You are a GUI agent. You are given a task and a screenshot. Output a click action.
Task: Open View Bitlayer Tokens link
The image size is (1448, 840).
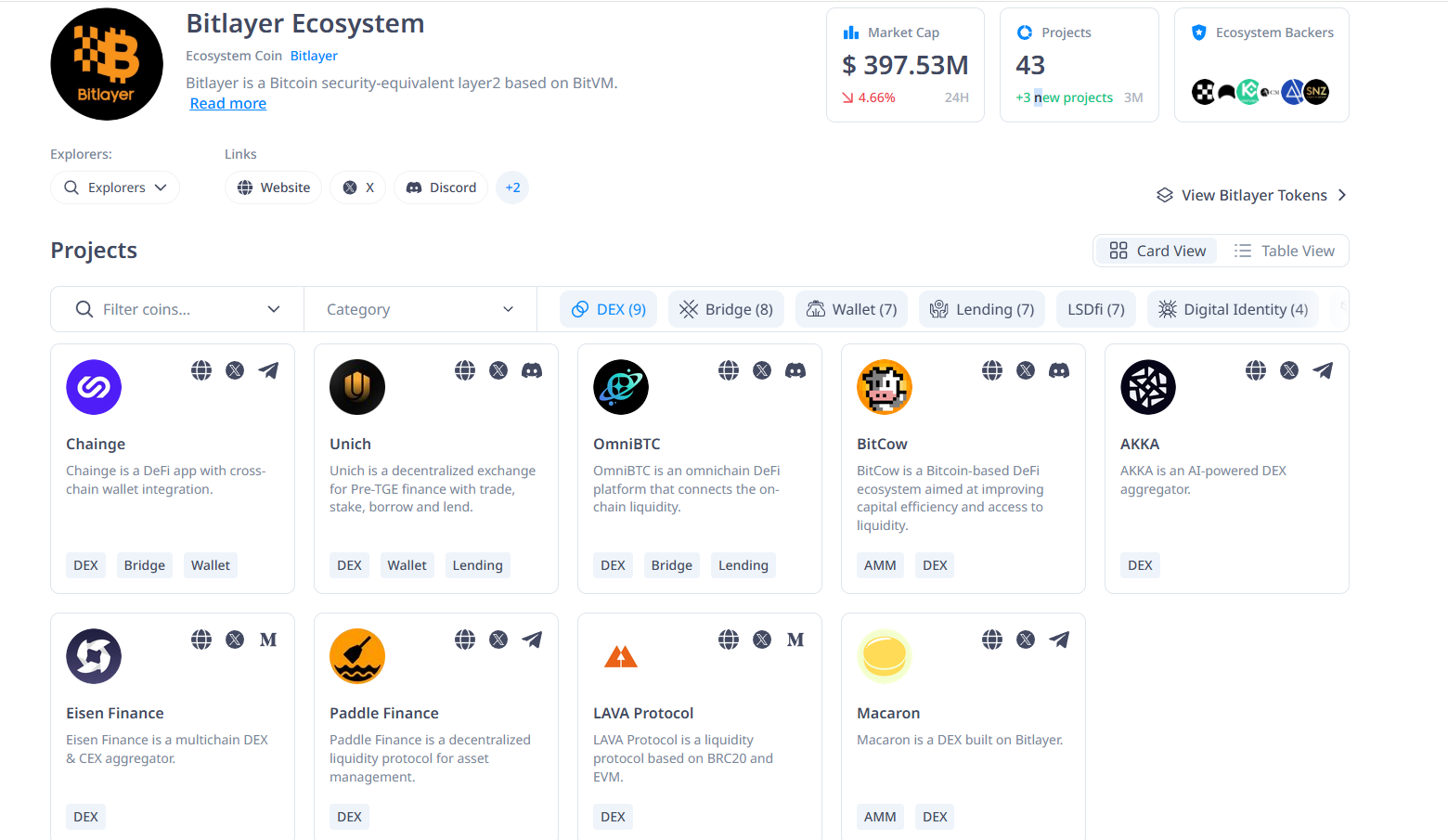(x=1251, y=195)
